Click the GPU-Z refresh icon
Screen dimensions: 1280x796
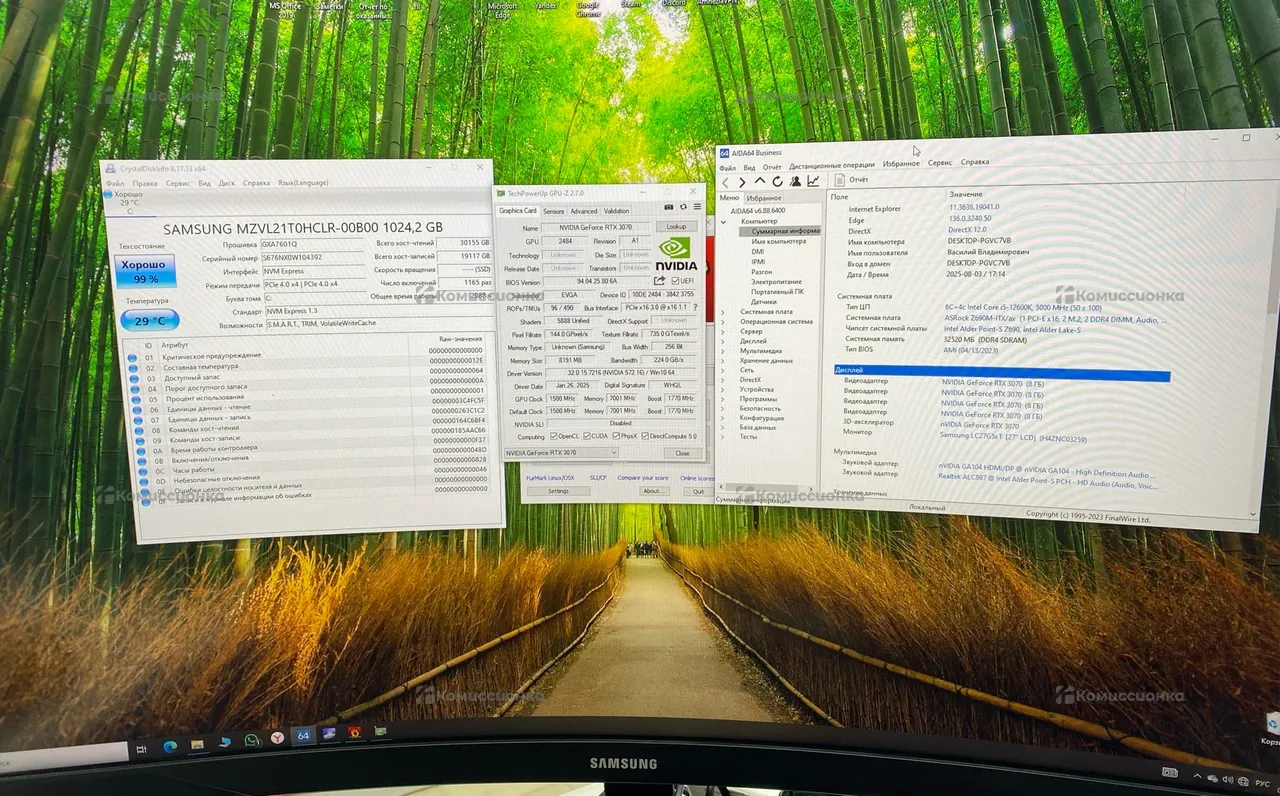click(683, 207)
